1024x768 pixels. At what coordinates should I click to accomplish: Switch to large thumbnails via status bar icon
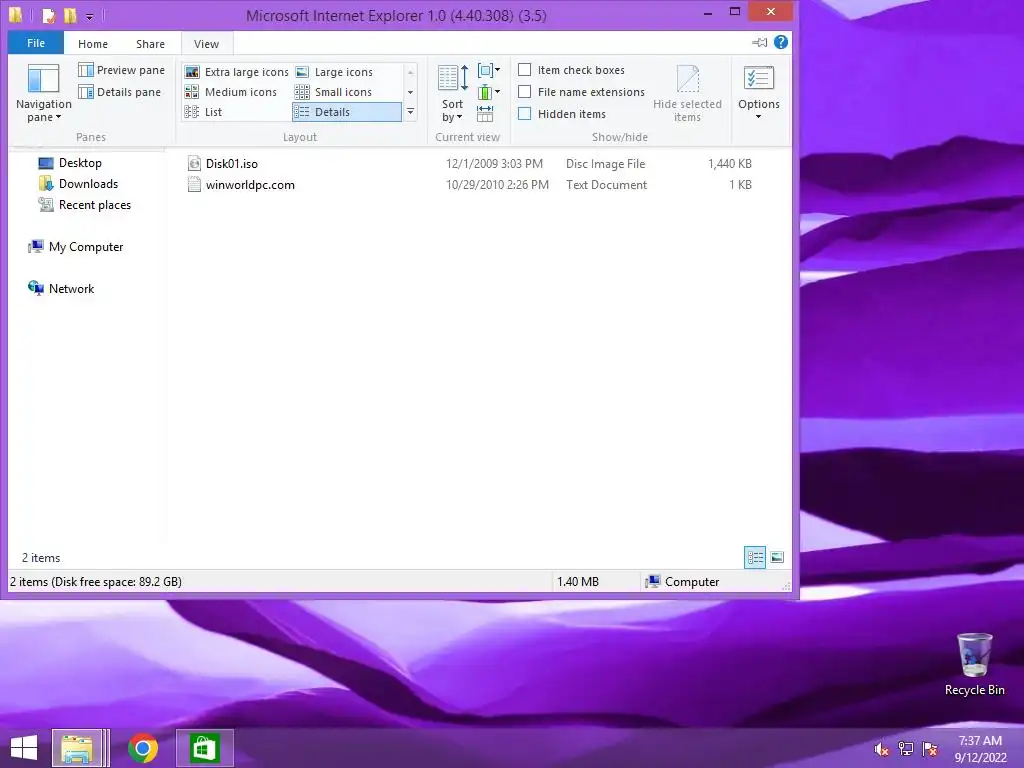[777, 557]
